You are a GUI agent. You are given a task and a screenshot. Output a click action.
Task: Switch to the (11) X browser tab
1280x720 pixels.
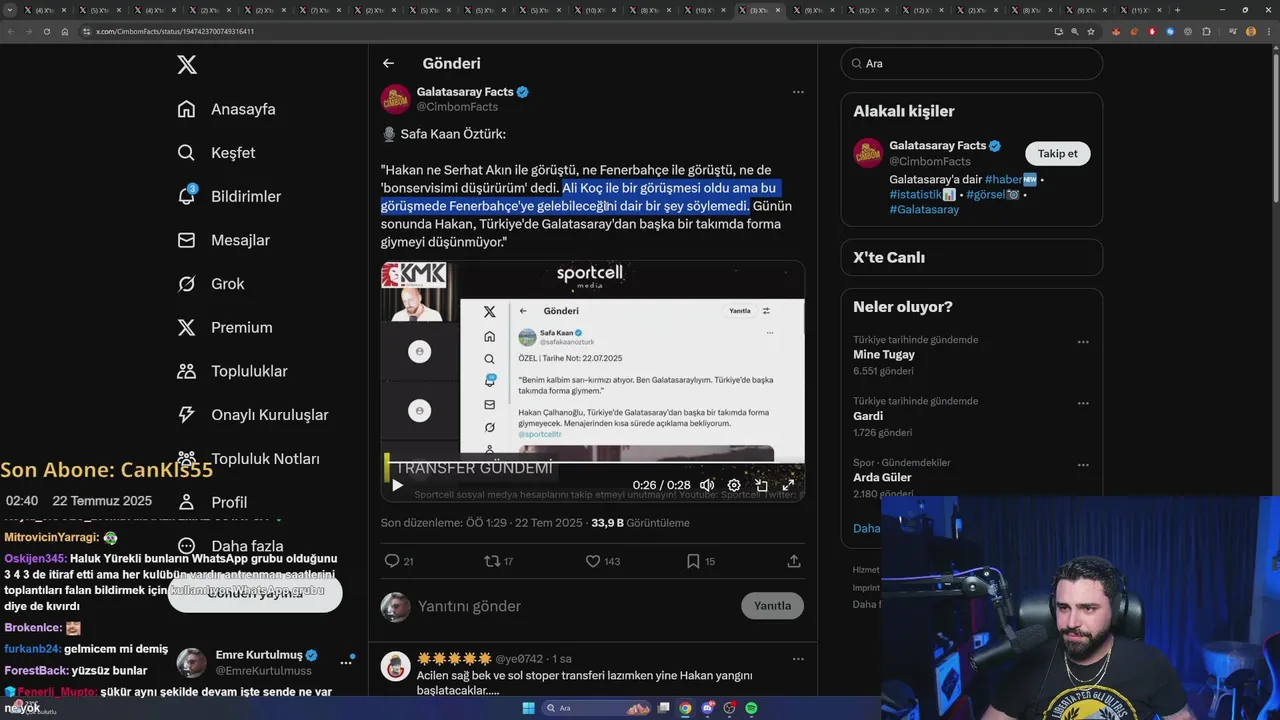click(x=1140, y=10)
